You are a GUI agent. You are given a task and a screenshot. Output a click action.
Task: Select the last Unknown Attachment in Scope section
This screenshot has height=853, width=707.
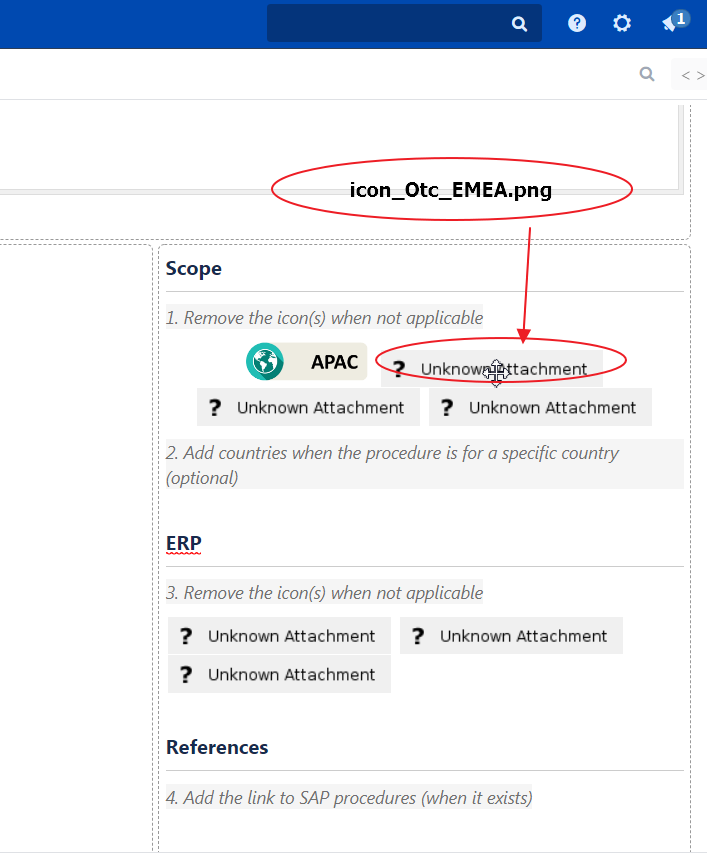(540, 408)
